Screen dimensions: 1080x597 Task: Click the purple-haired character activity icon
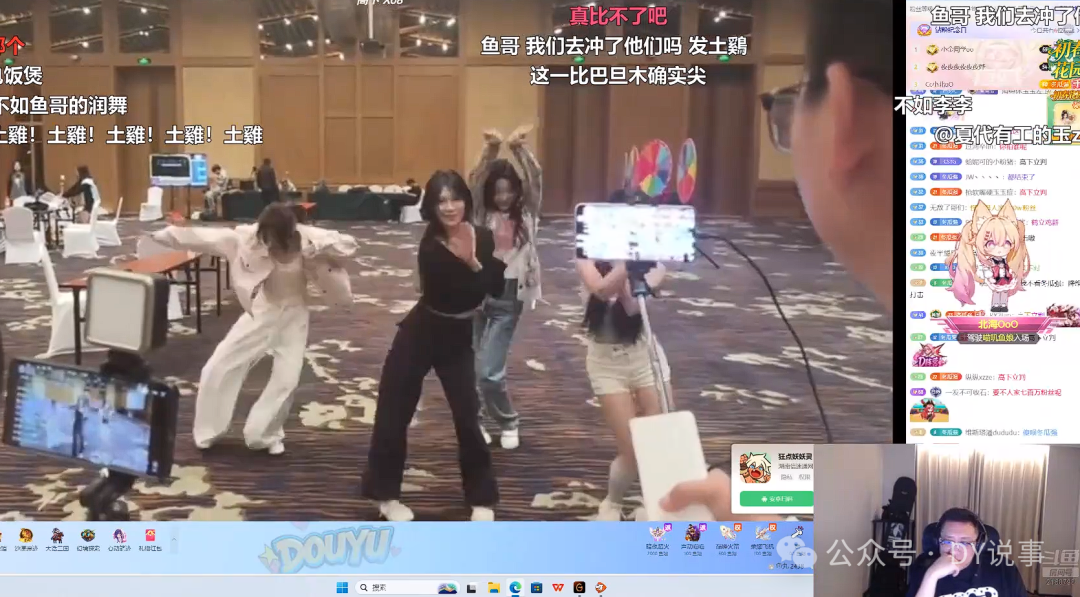[119, 536]
